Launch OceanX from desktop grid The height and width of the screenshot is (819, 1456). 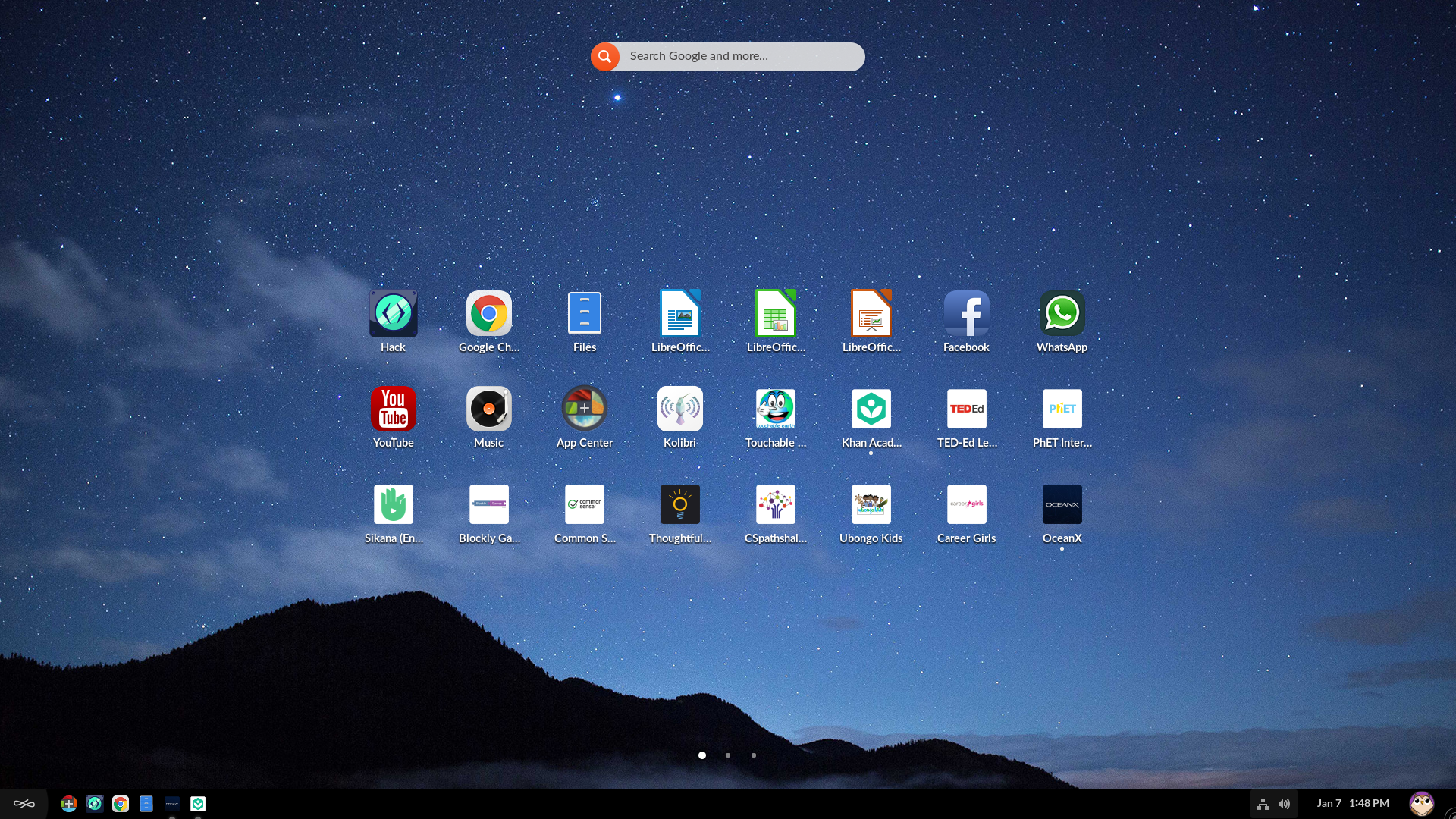[1062, 504]
